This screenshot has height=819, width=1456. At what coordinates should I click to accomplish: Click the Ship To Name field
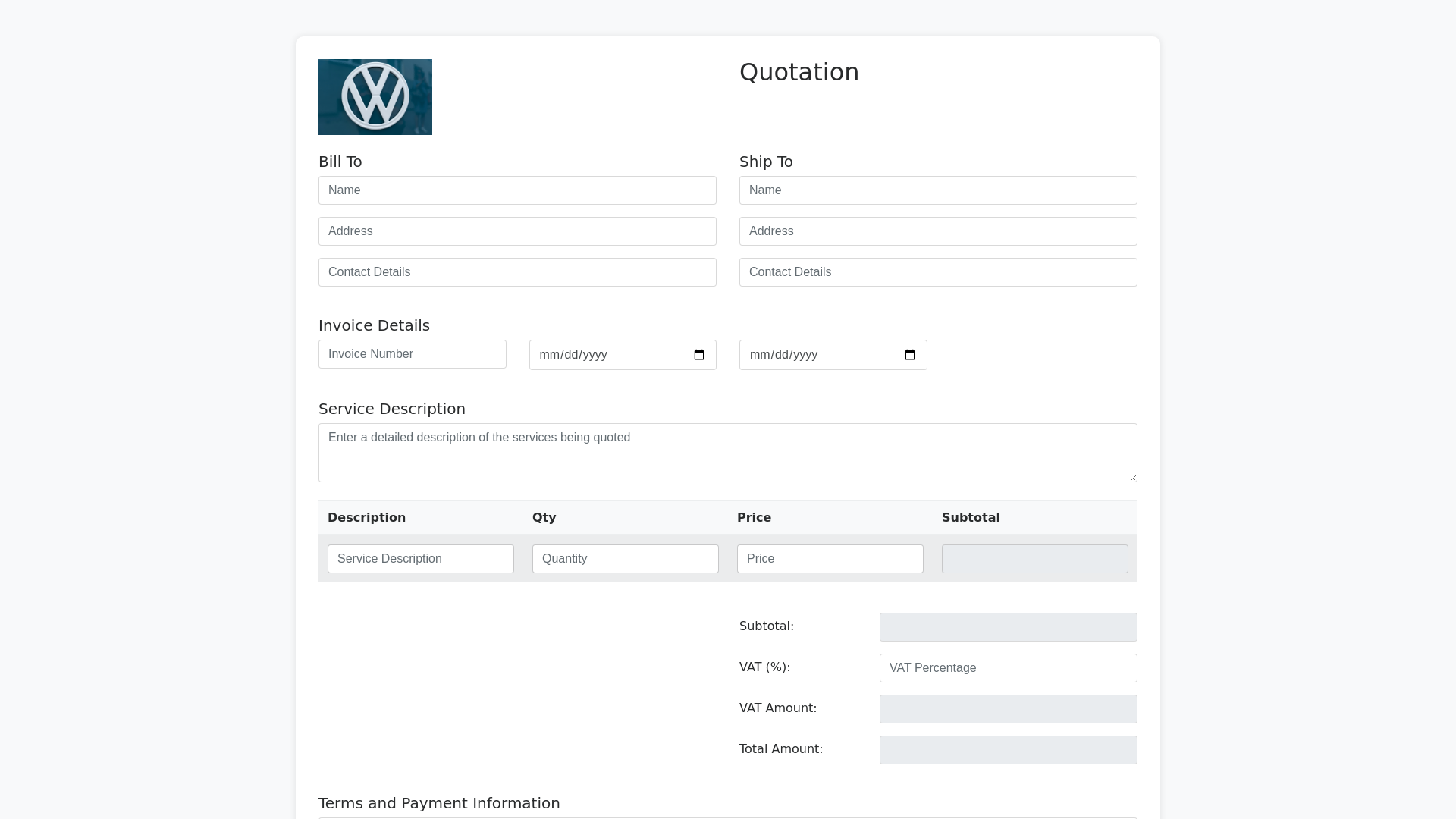coord(938,190)
